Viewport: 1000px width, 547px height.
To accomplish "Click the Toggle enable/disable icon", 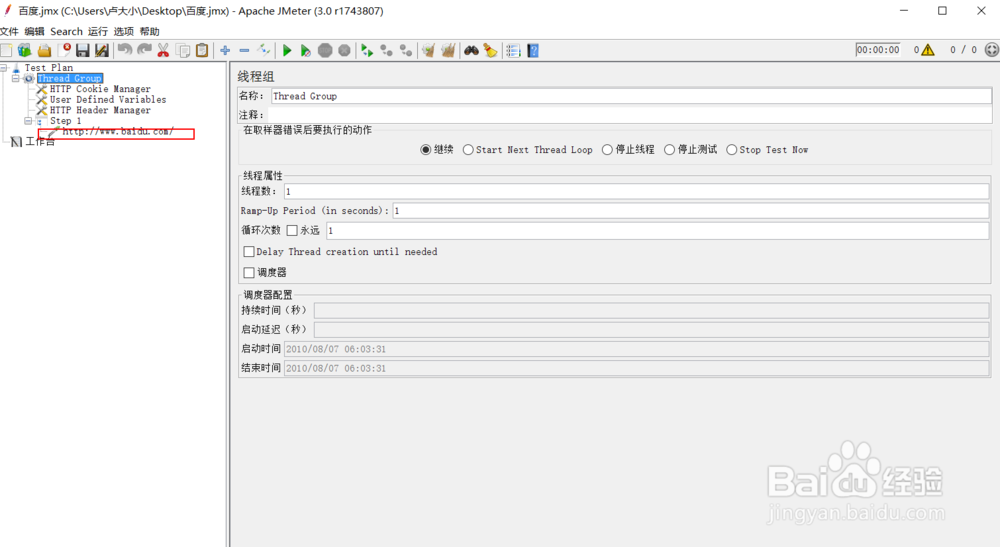I will (x=263, y=50).
